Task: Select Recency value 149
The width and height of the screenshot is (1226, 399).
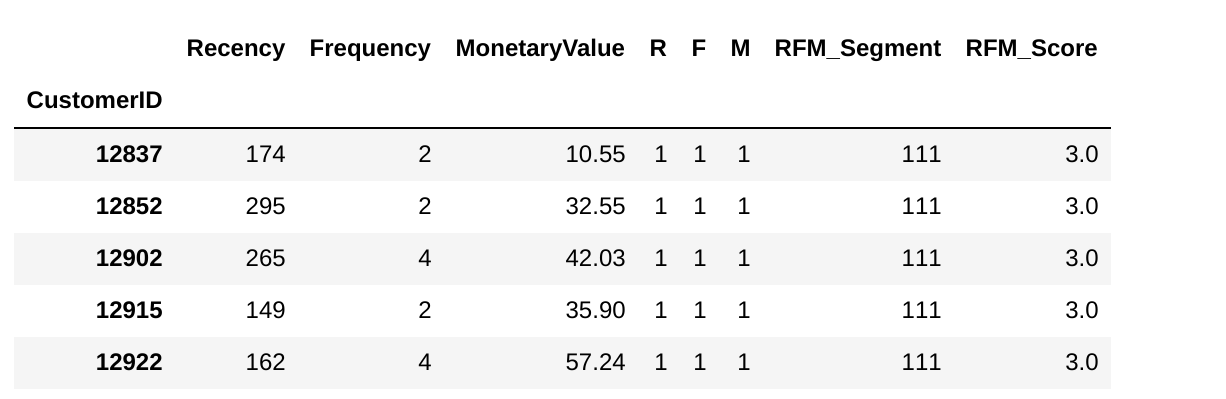Action: tap(265, 310)
